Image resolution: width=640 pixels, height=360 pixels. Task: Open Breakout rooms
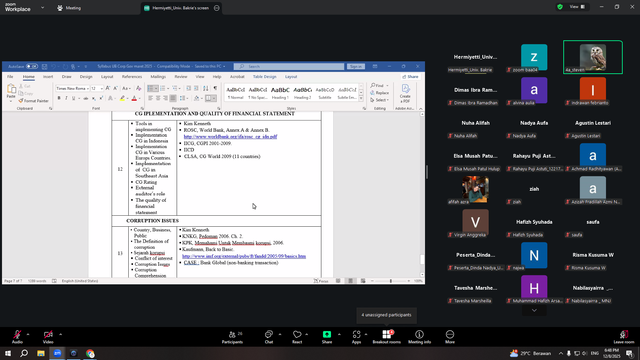tap(386, 337)
